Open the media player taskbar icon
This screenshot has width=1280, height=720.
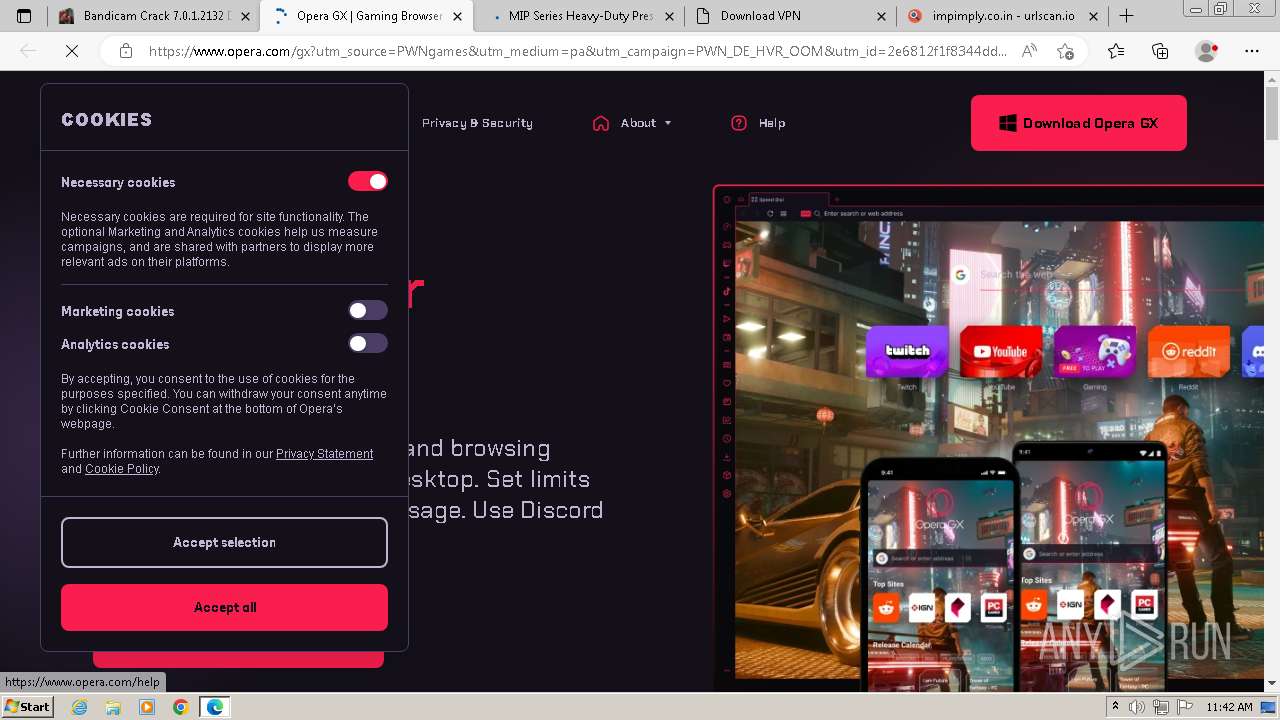147,707
